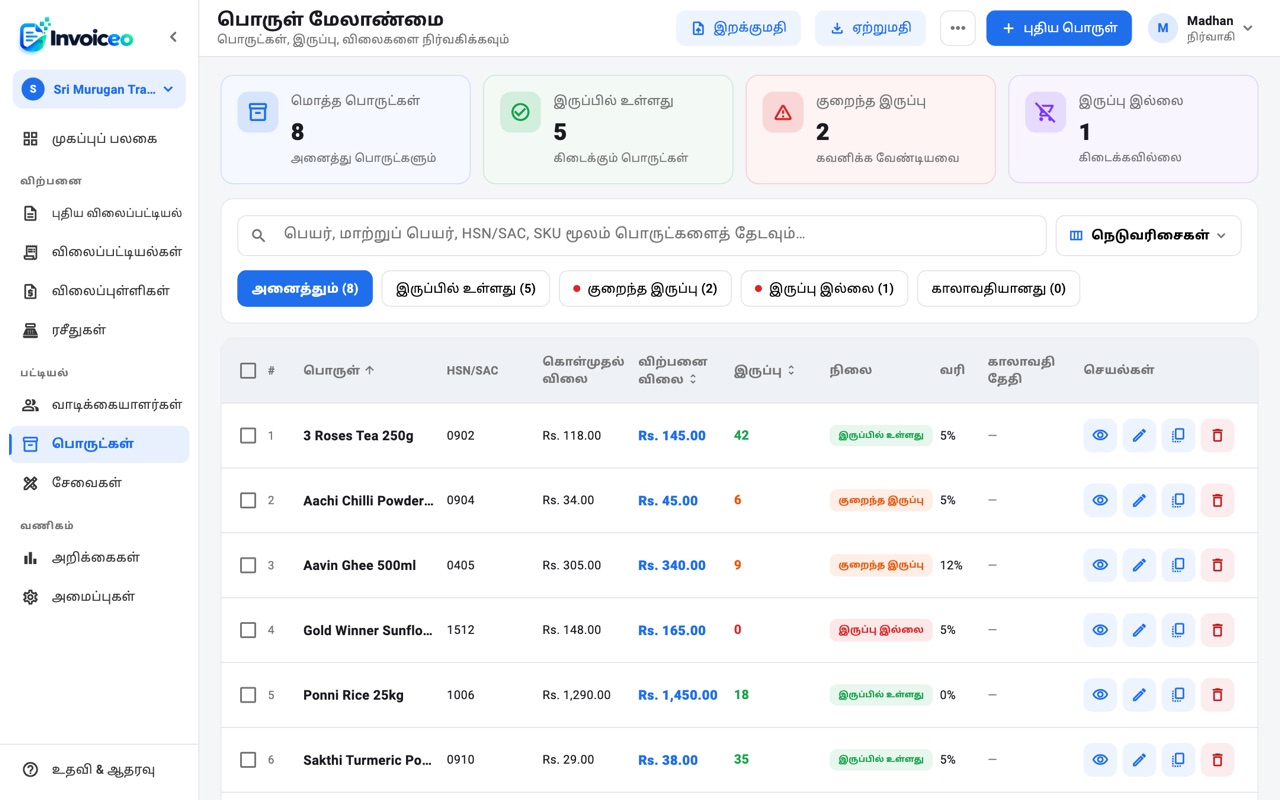Screen dimensions: 1280x800
Task: Show குறைந்த இருப்பு (2) items
Action: (x=645, y=289)
